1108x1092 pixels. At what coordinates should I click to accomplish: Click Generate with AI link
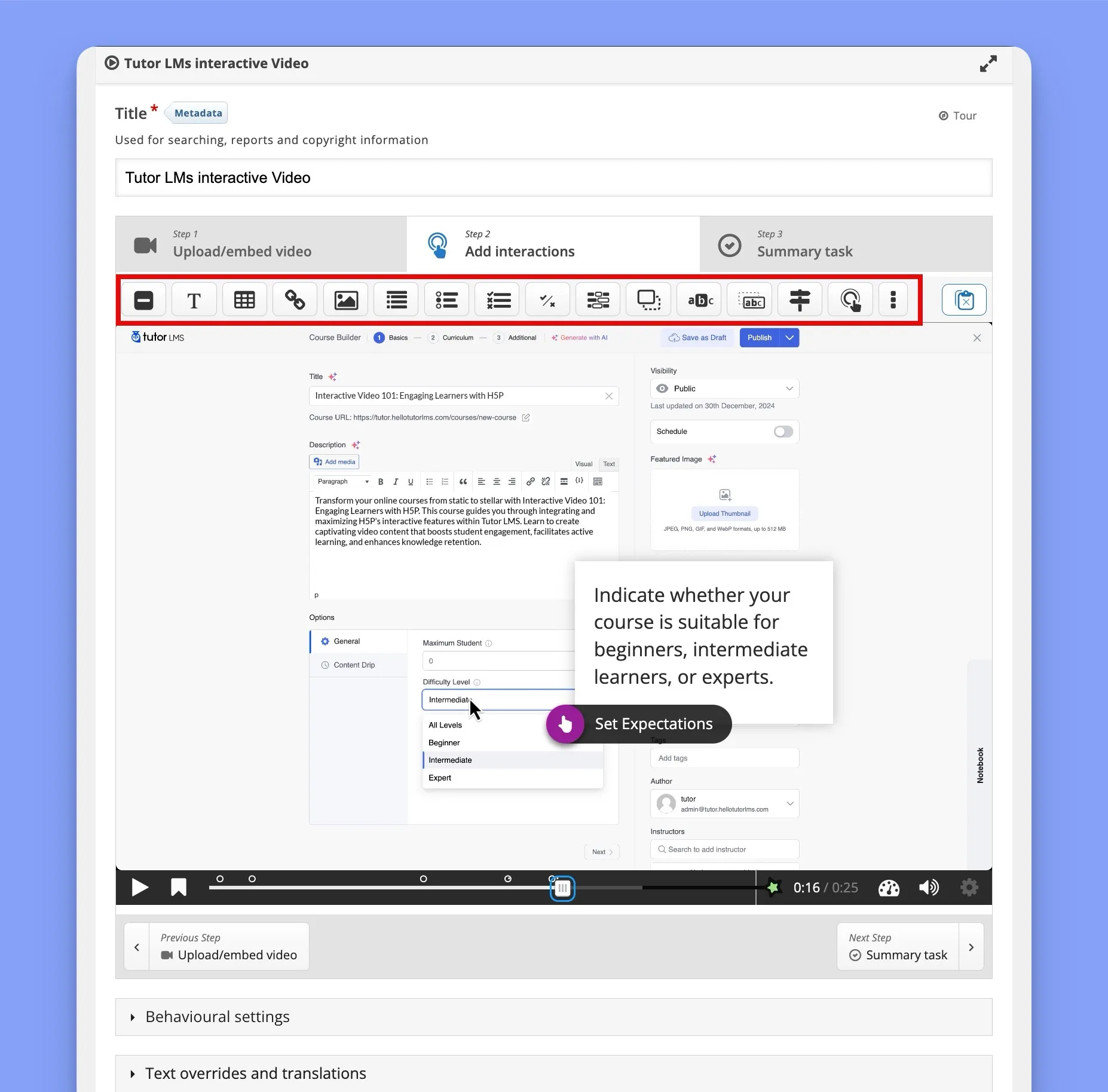[579, 338]
